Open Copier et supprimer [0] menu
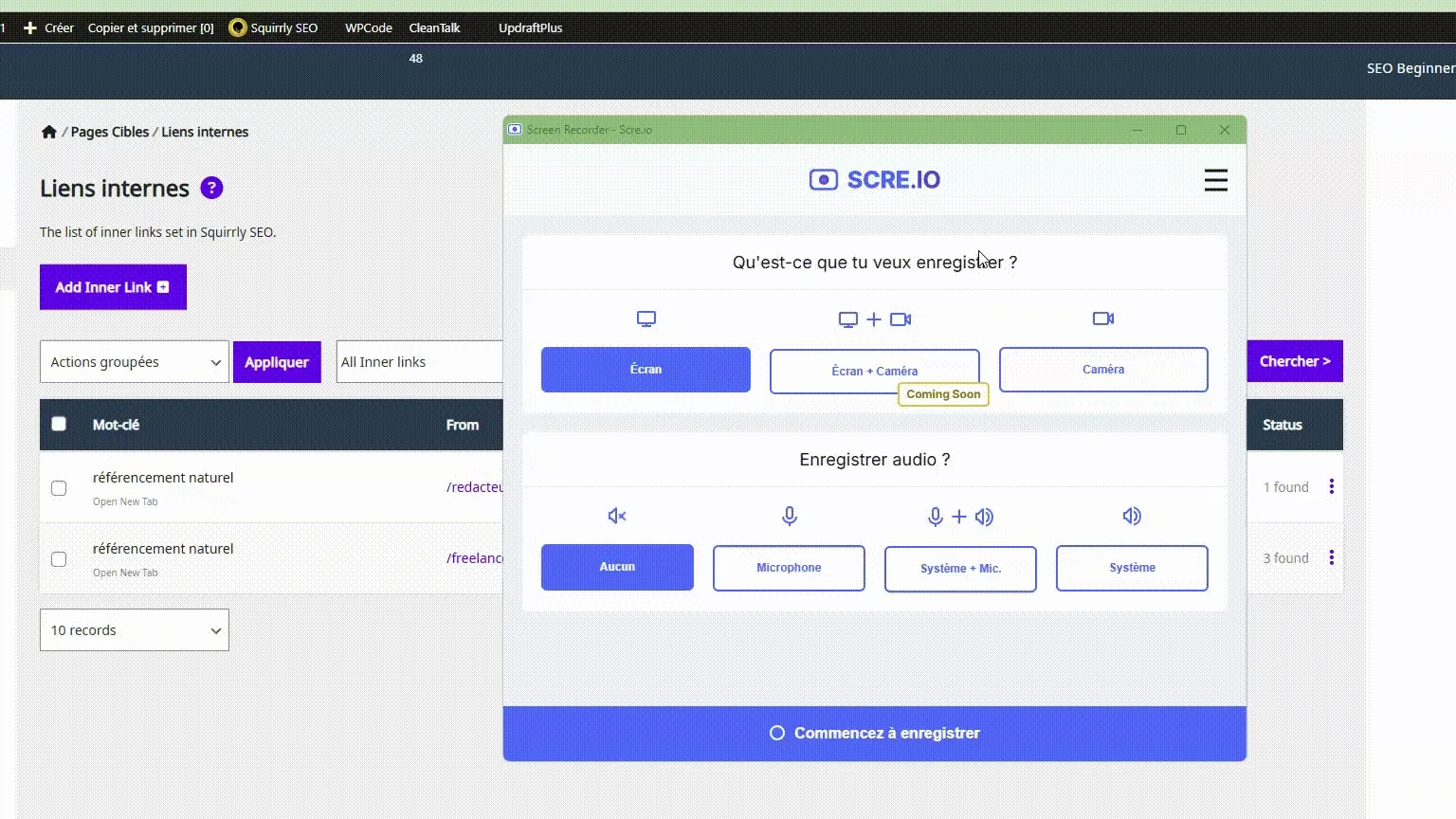 point(151,27)
